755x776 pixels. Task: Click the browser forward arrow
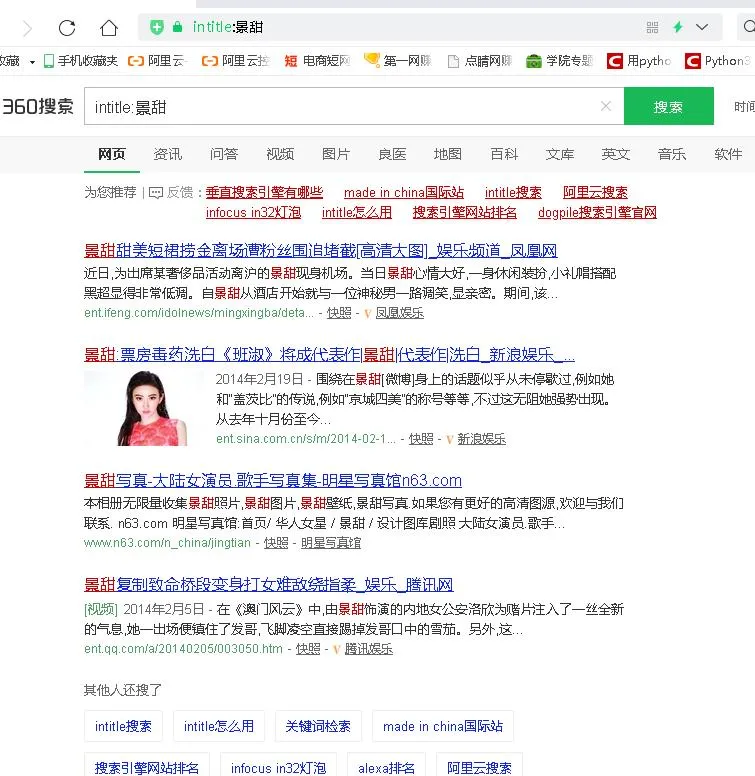[x=28, y=28]
